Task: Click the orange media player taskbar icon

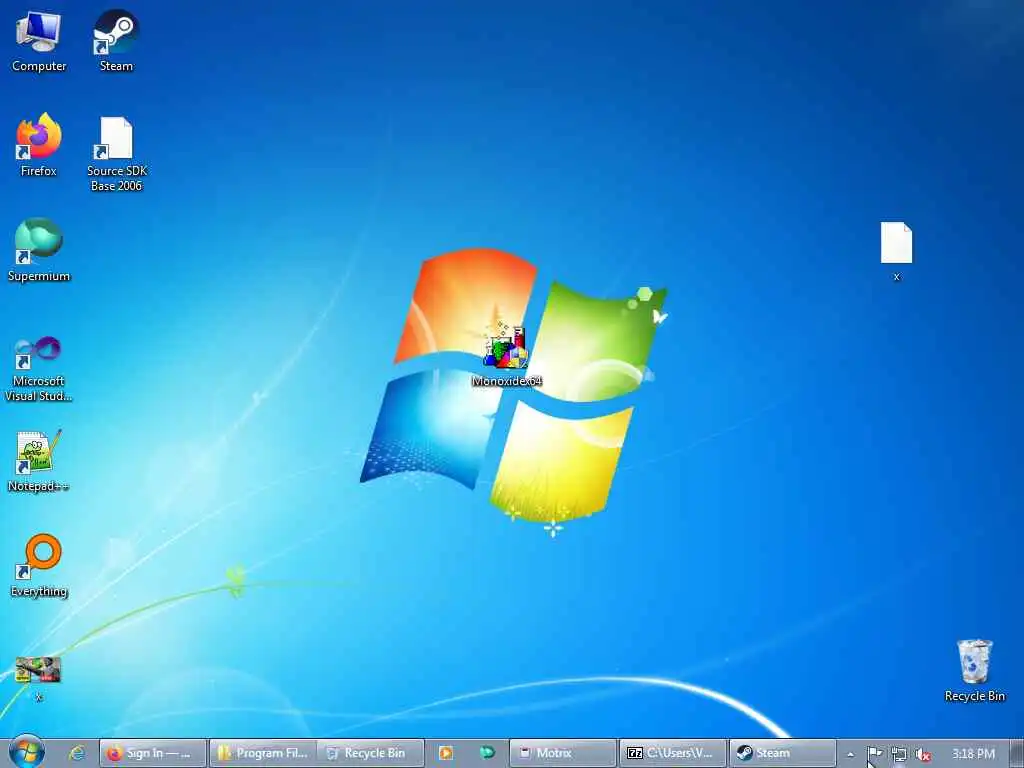Action: coord(446,753)
